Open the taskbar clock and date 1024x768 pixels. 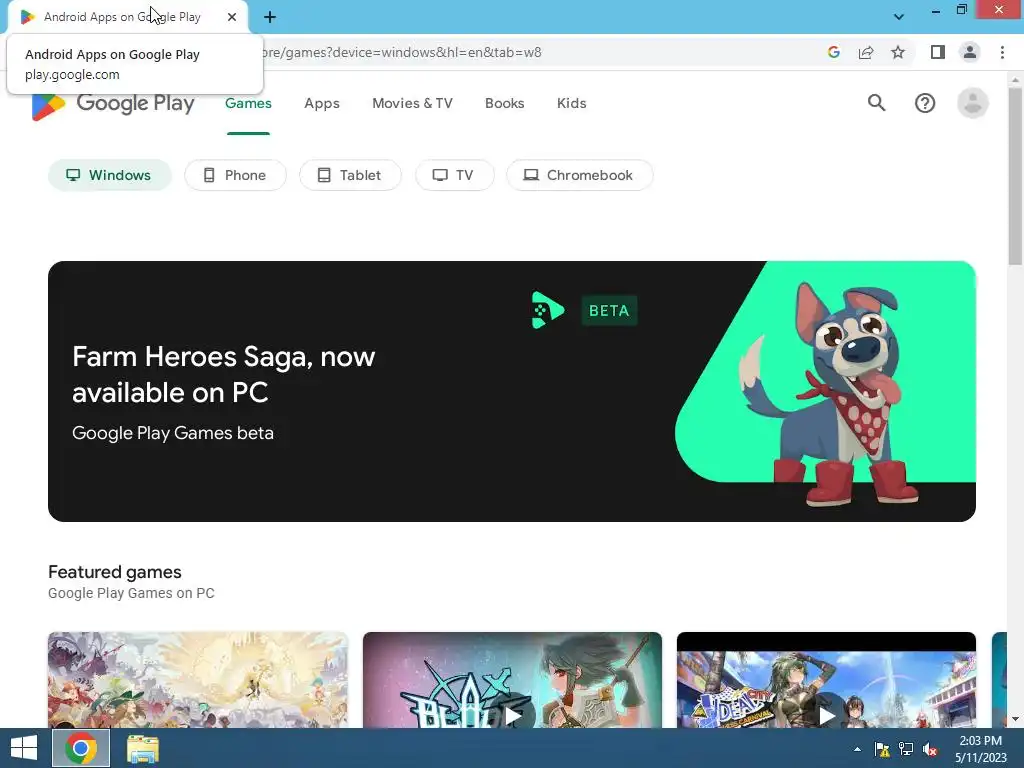[980, 749]
